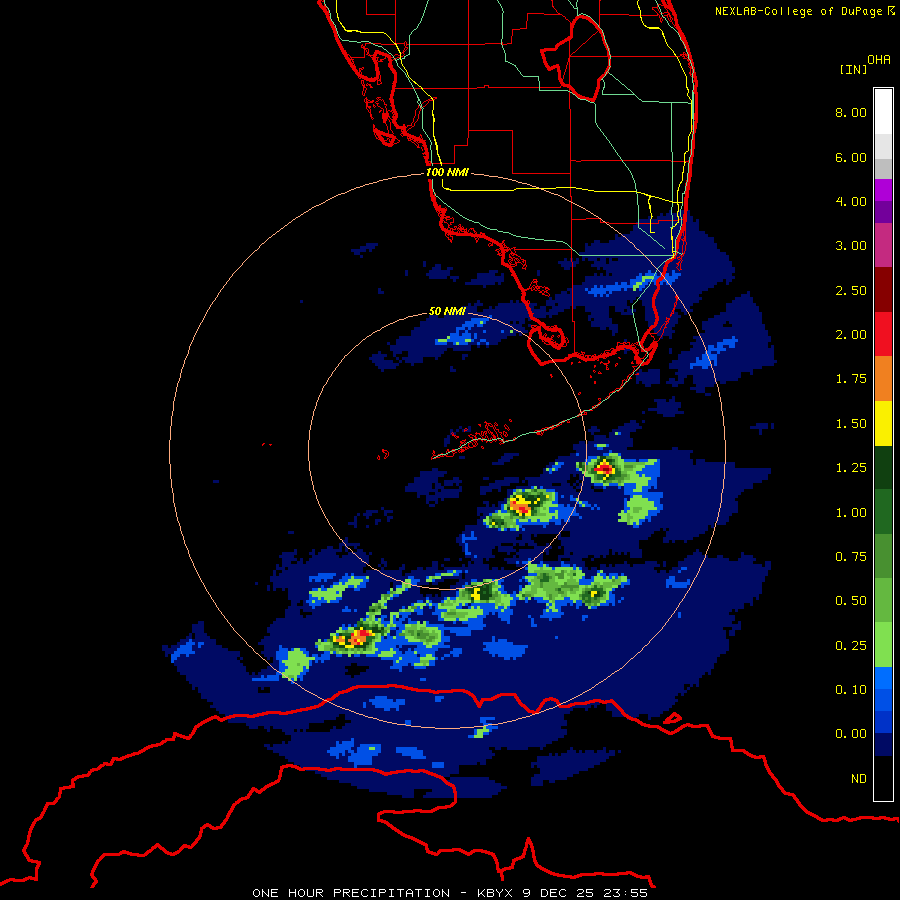The height and width of the screenshot is (900, 900).
Task: Select the 0.10 legend value
Action: [x=851, y=690]
